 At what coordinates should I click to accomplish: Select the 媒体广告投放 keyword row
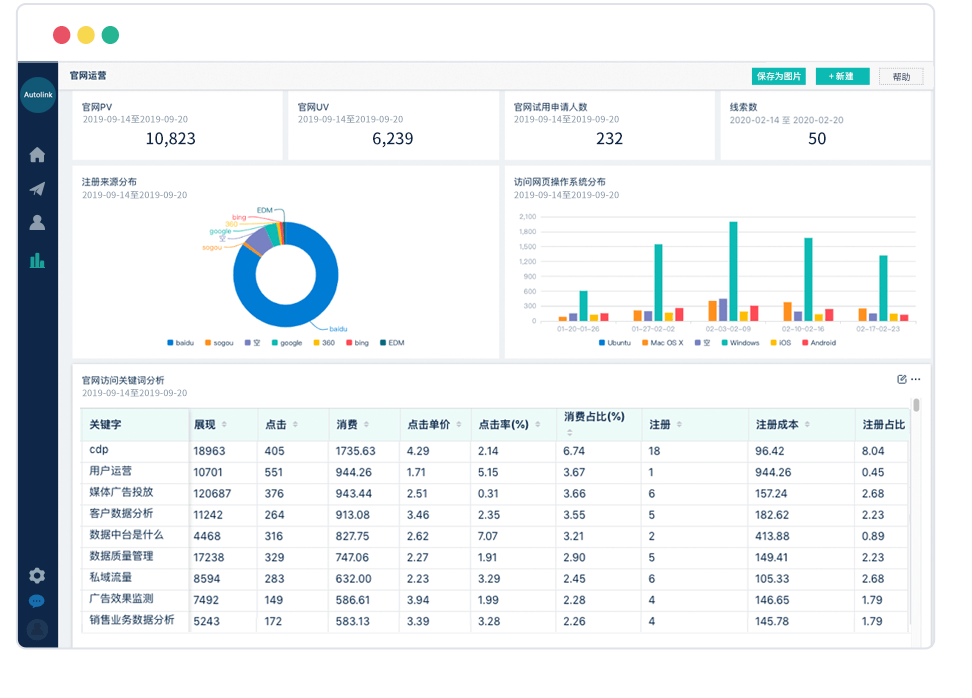pyautogui.click(x=495, y=493)
